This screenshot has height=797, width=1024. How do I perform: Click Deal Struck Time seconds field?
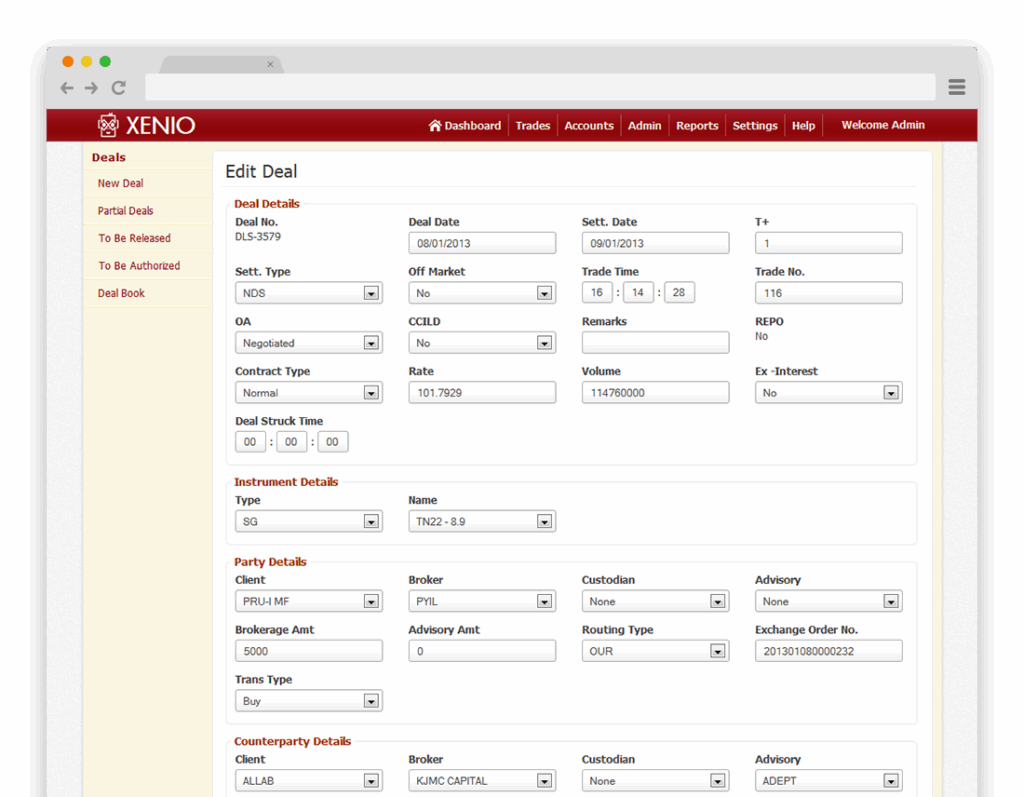(x=332, y=442)
